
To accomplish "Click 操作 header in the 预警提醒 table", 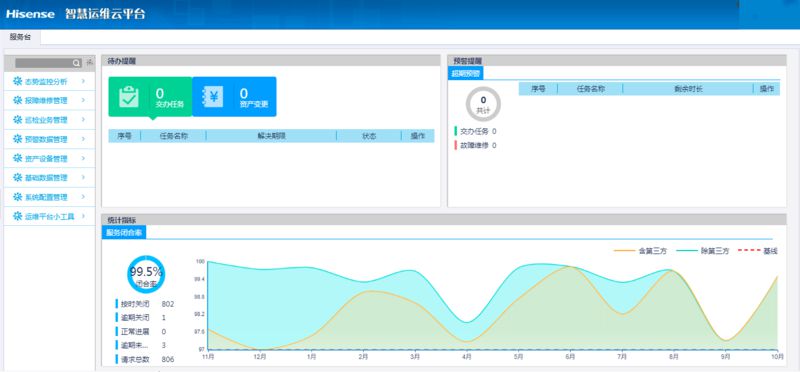I will (767, 89).
